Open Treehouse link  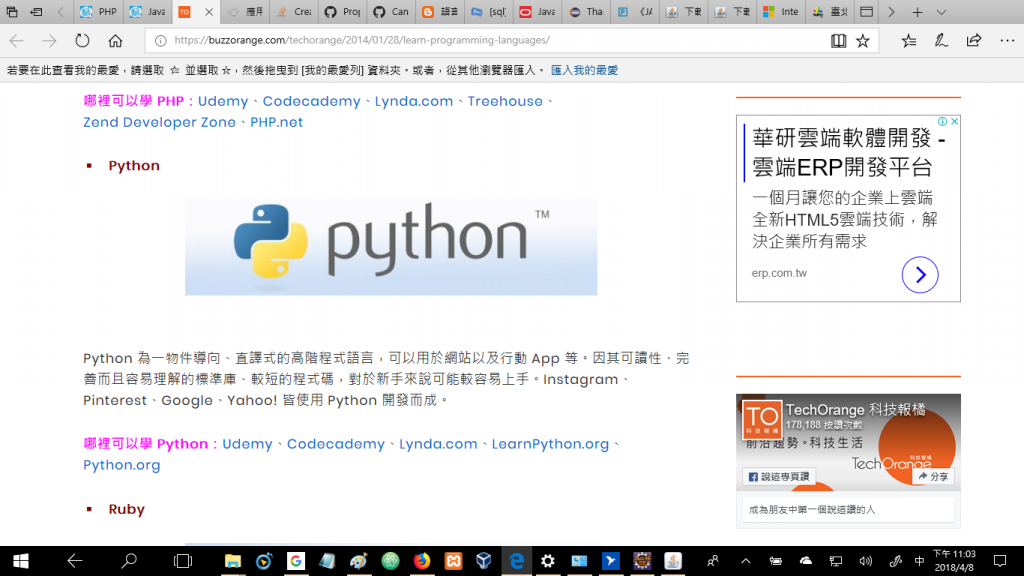click(505, 101)
